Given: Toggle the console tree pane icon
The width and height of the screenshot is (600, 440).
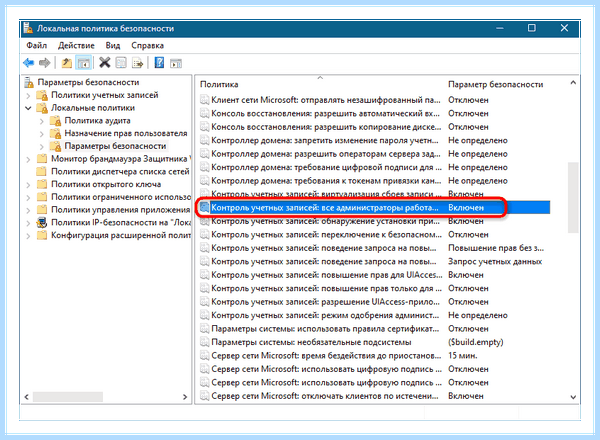Looking at the screenshot, I should tap(83, 62).
